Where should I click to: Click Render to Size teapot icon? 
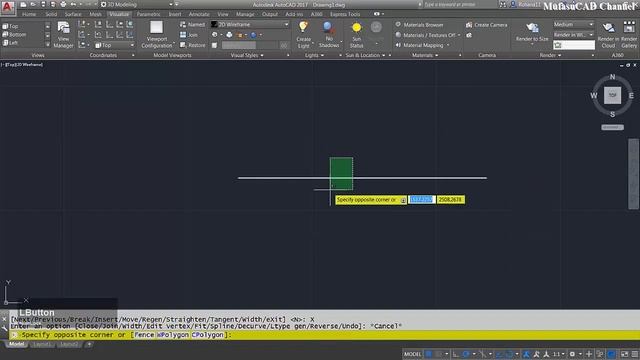(x=532, y=28)
